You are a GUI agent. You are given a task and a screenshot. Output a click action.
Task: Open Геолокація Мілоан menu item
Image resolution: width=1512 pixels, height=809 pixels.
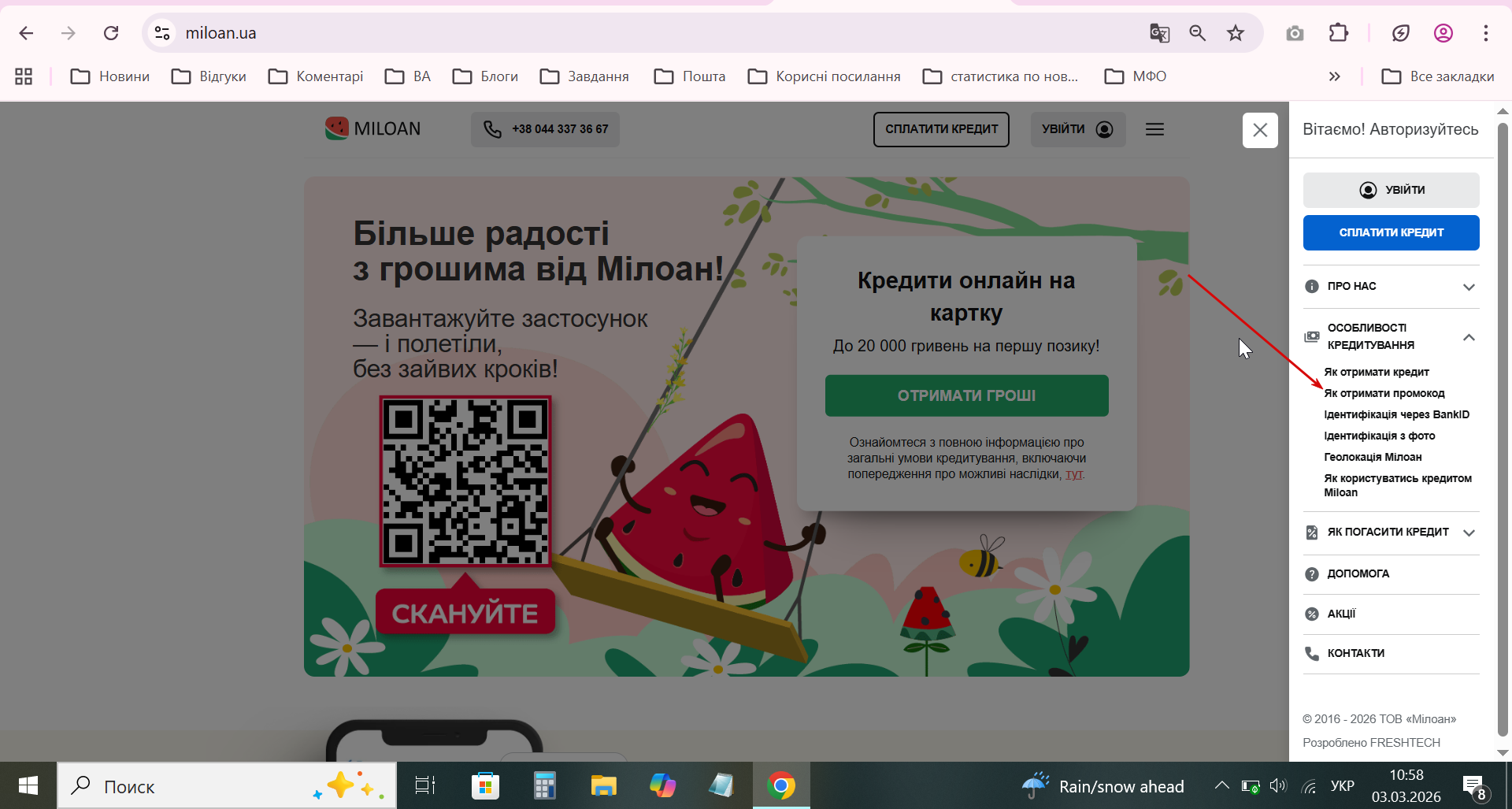1373,457
